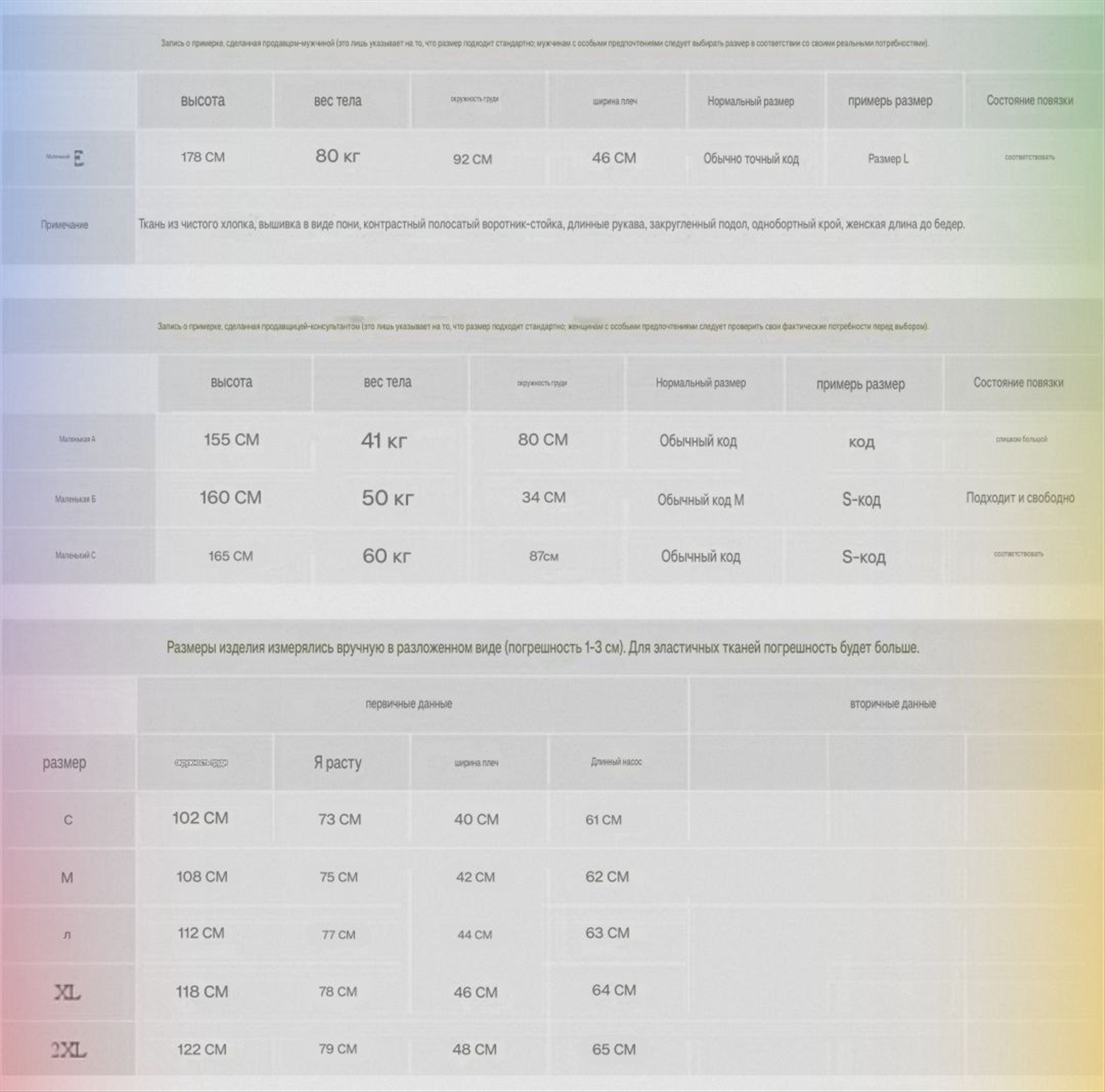This screenshot has width=1105, height=1092.
Task: Select the "Длинный насос" column header
Action: tap(616, 762)
